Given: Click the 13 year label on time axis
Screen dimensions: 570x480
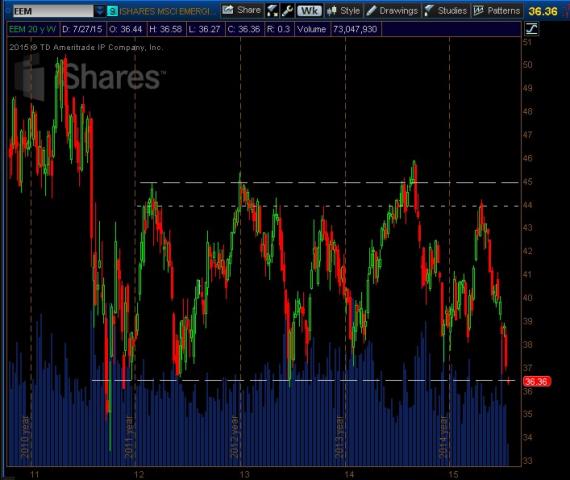Looking at the screenshot, I should pos(245,474).
